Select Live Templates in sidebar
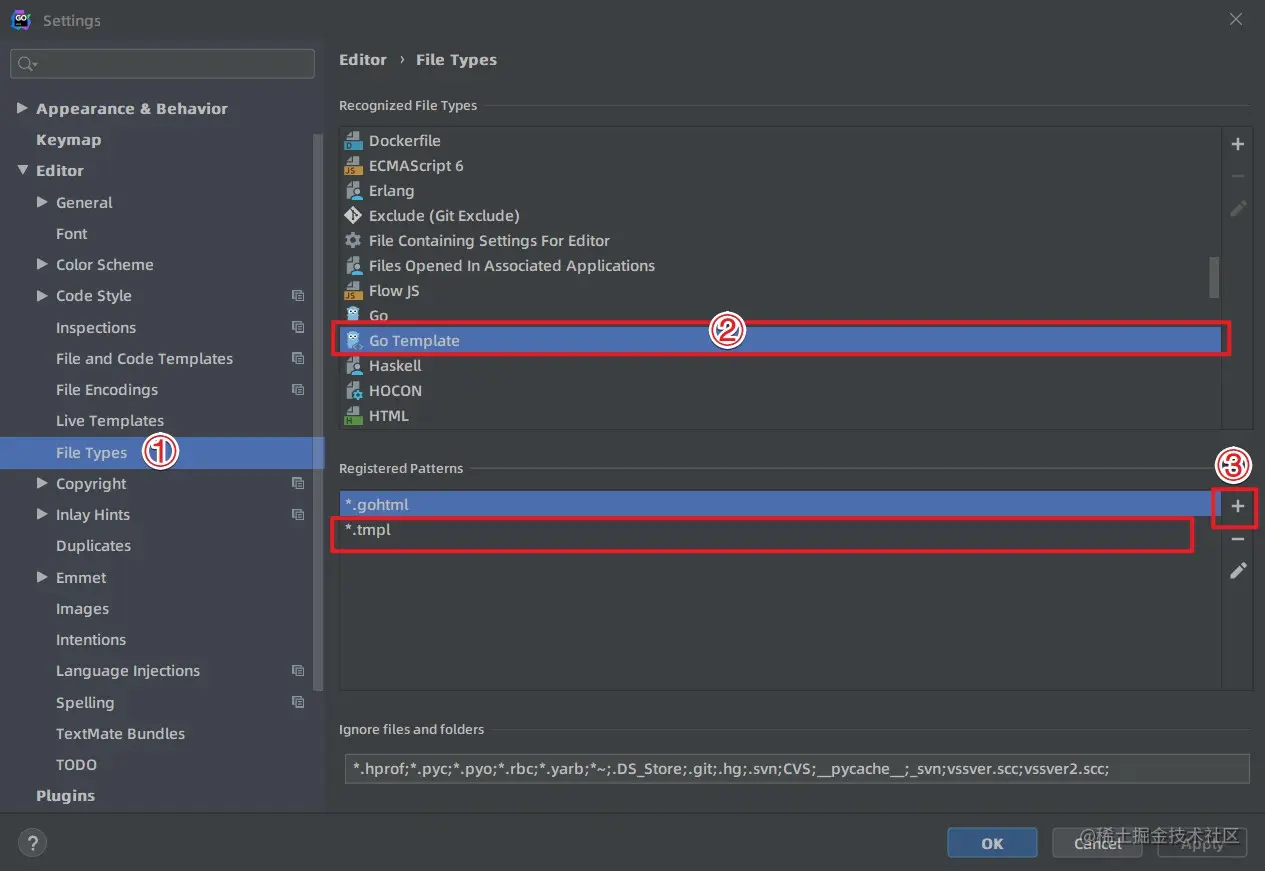Viewport: 1265px width, 871px height. coord(110,421)
